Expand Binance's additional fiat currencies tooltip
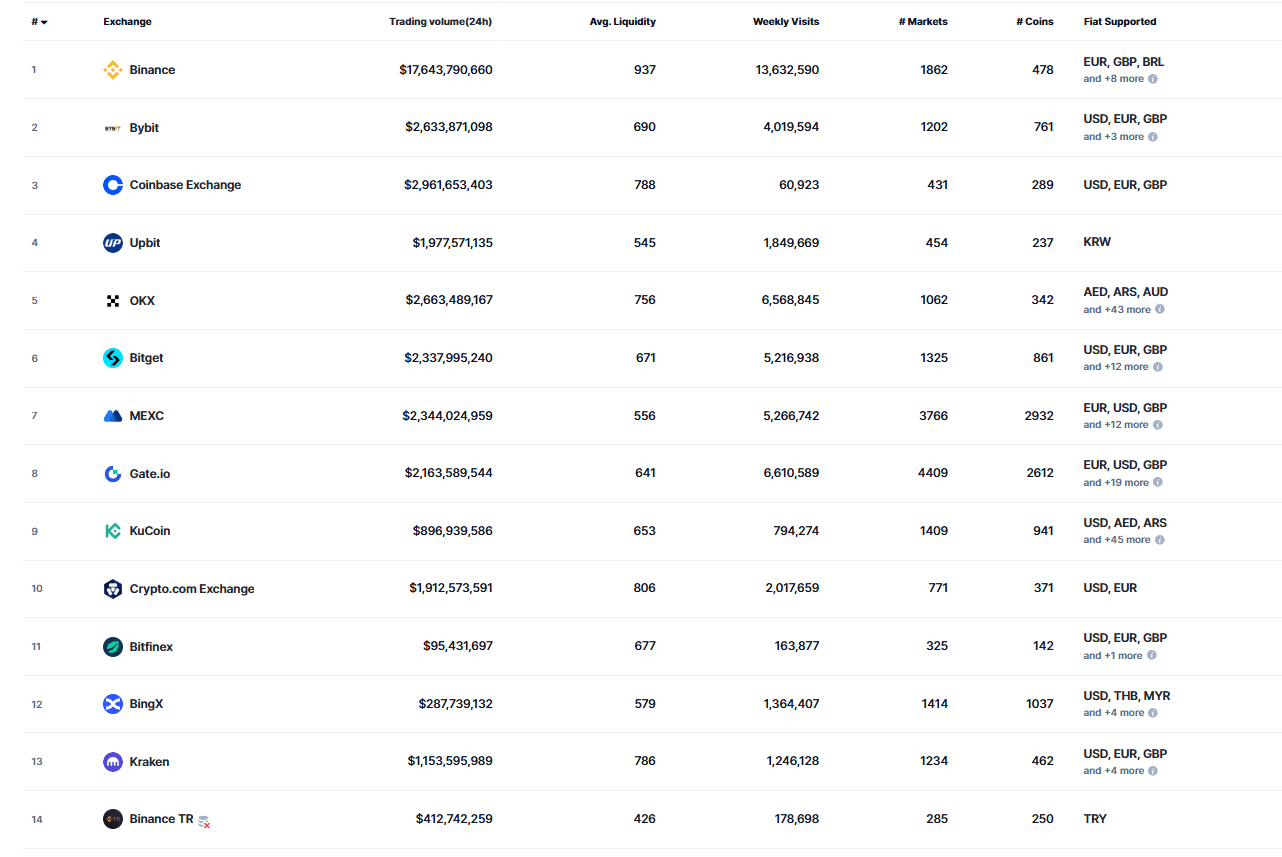The width and height of the screenshot is (1282, 857). pos(1152,78)
